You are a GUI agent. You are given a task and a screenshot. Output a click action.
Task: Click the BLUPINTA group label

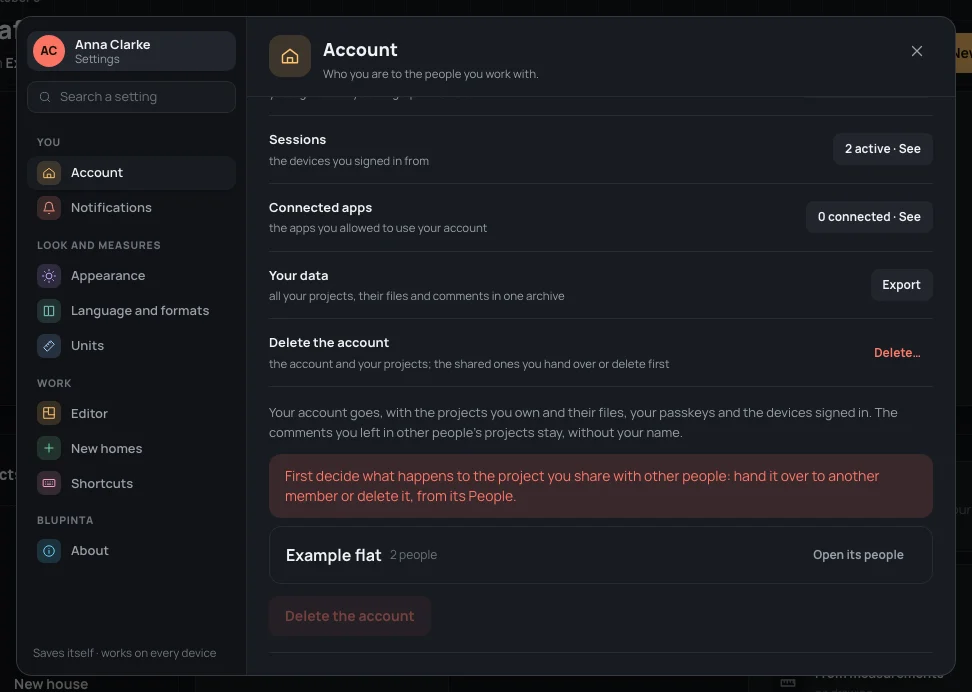pos(65,520)
